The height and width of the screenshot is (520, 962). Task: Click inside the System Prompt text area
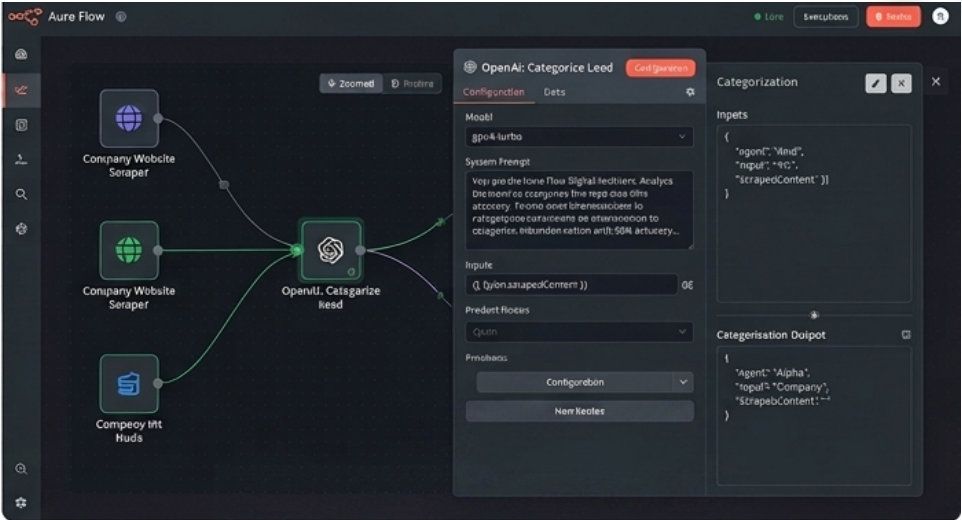579,210
